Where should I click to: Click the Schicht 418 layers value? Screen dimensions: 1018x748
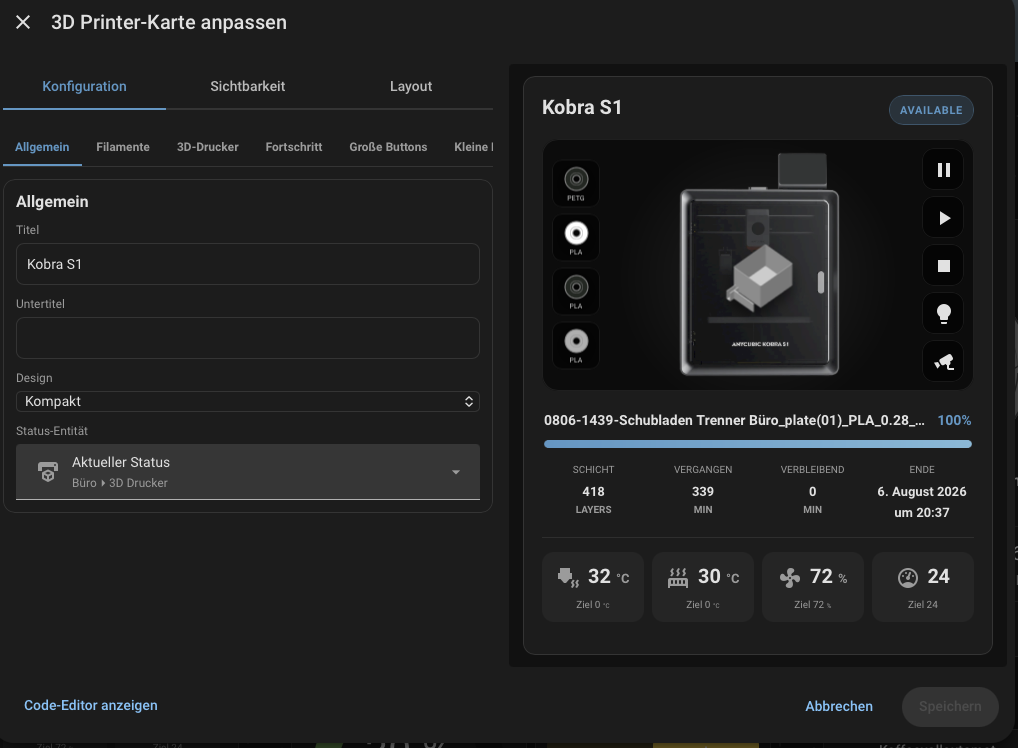(x=593, y=492)
